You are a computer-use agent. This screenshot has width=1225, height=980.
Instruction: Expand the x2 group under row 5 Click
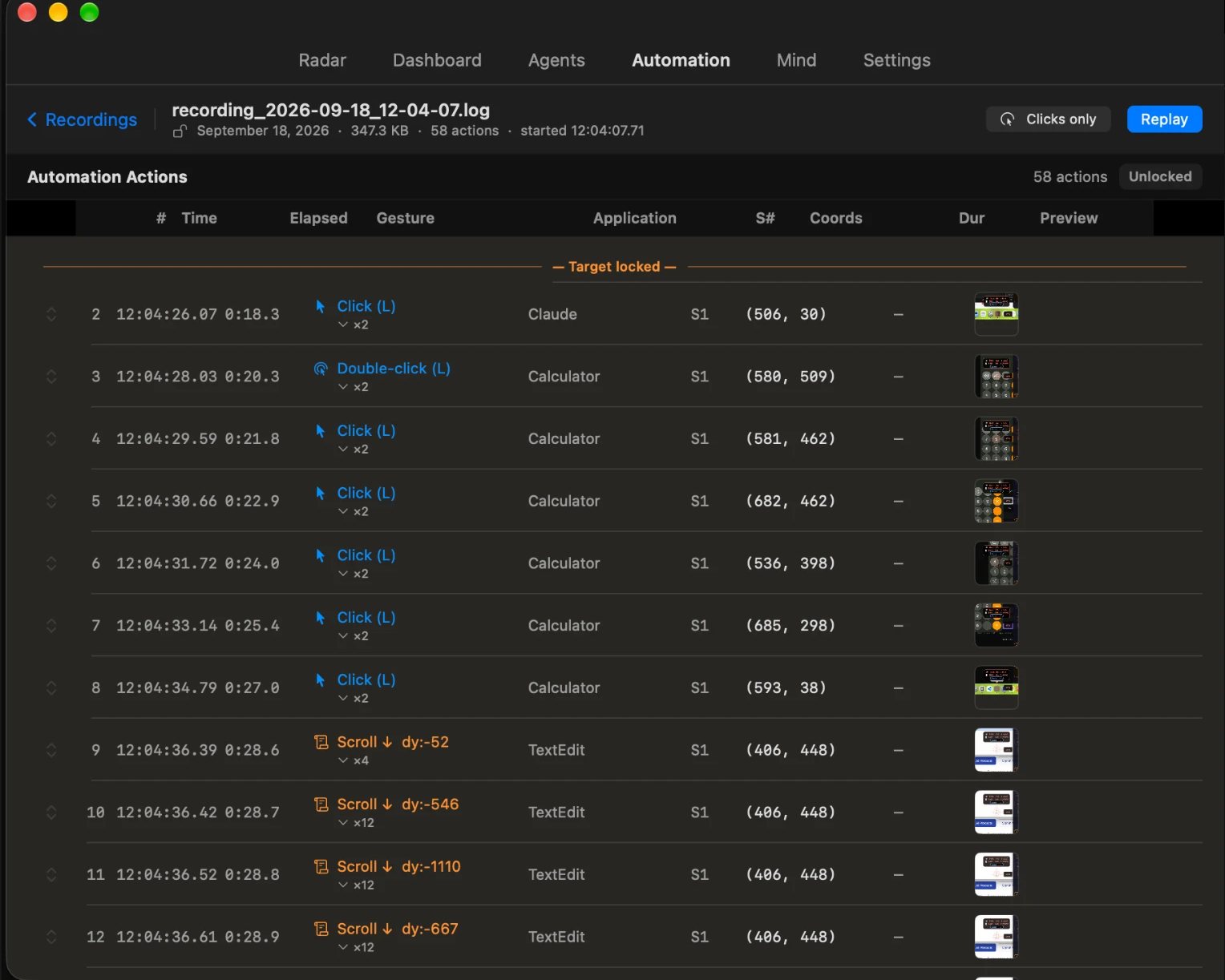point(353,511)
